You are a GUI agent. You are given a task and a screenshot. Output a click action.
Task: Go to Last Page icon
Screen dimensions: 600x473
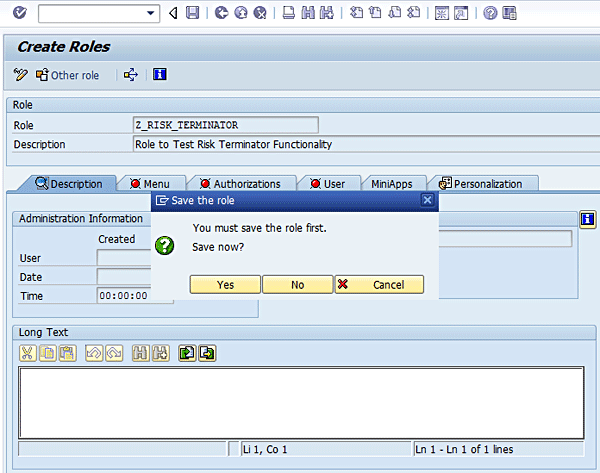click(414, 13)
